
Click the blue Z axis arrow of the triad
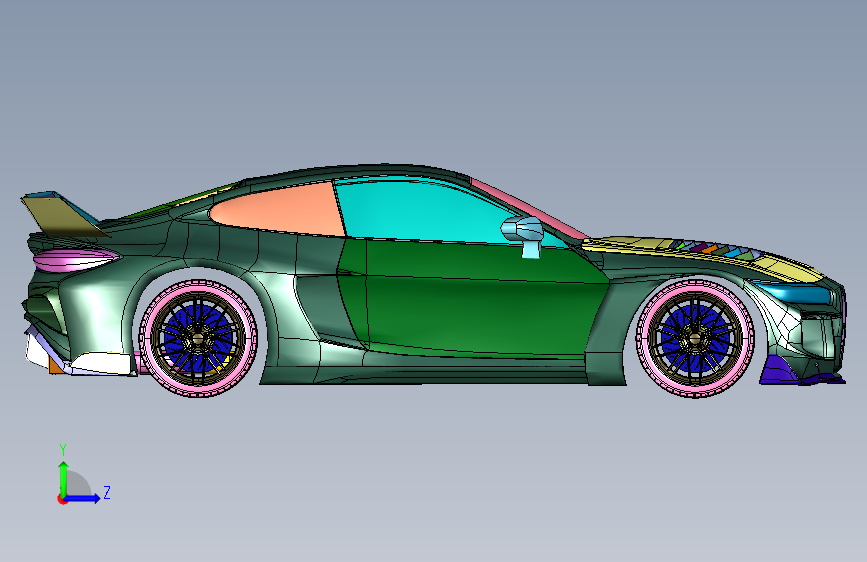click(83, 498)
